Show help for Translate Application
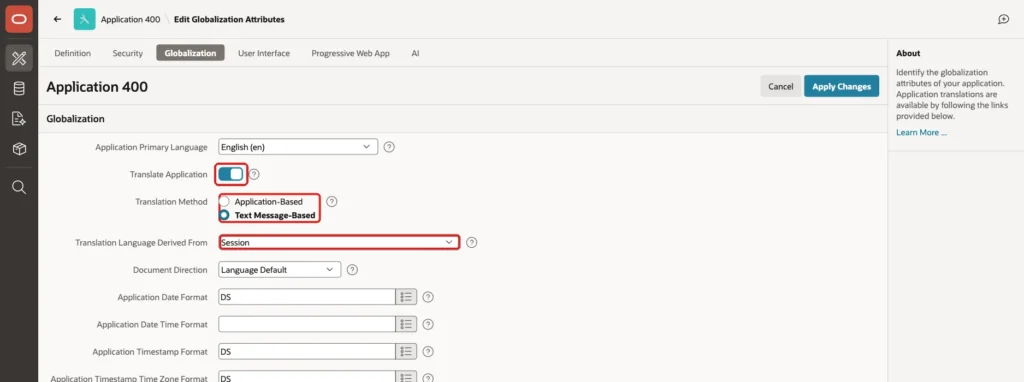Image resolution: width=1024 pixels, height=382 pixels. (255, 174)
